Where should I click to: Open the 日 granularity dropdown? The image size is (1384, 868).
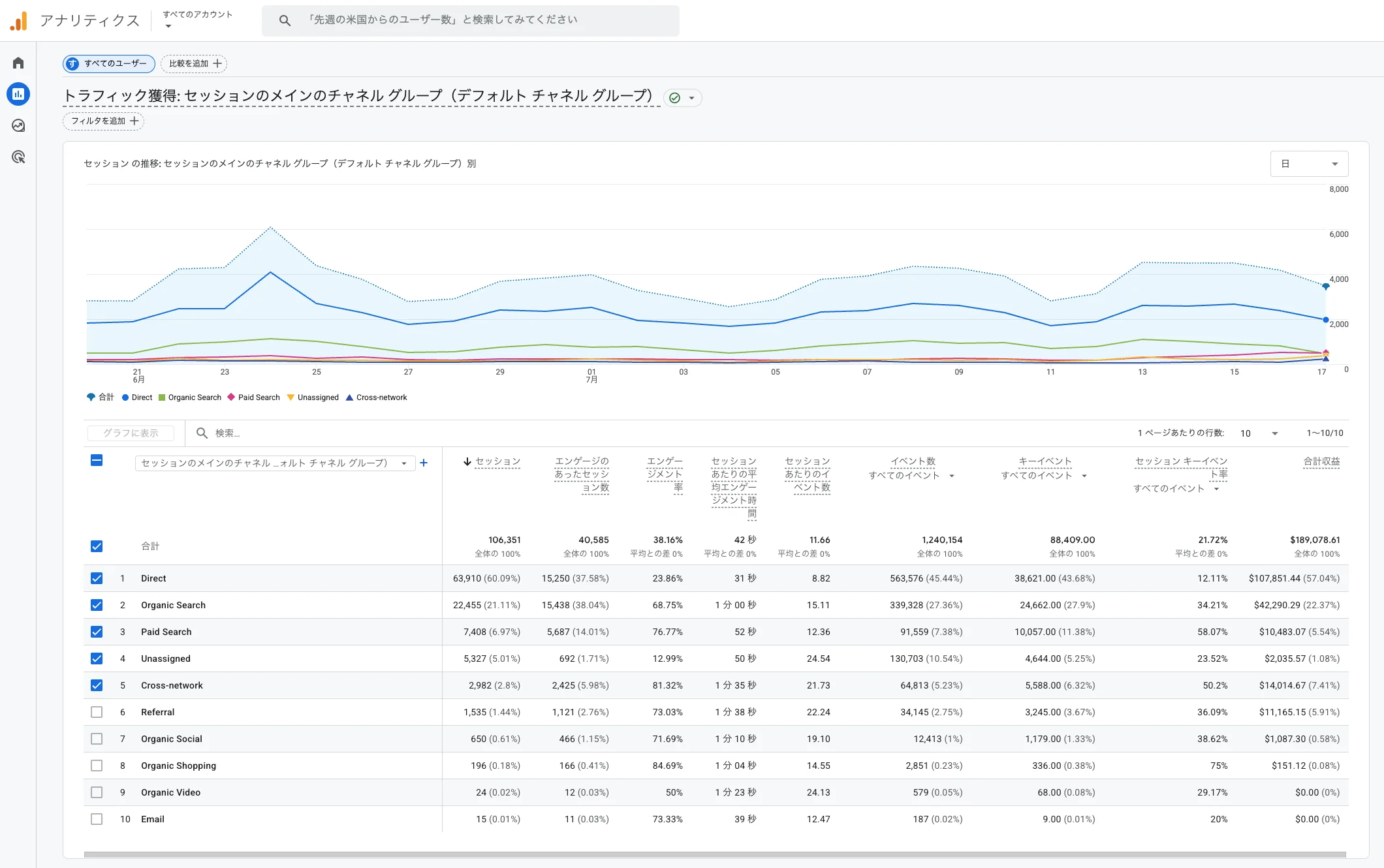coord(1309,164)
